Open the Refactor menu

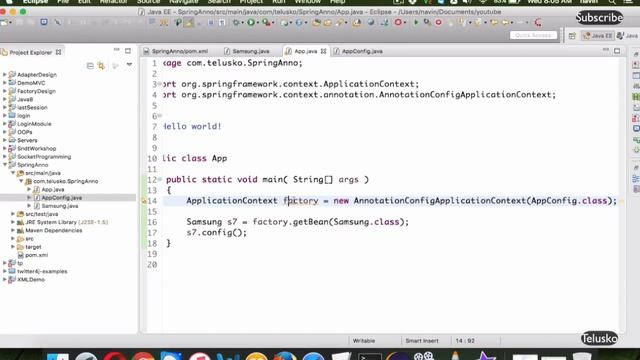coord(113,2)
